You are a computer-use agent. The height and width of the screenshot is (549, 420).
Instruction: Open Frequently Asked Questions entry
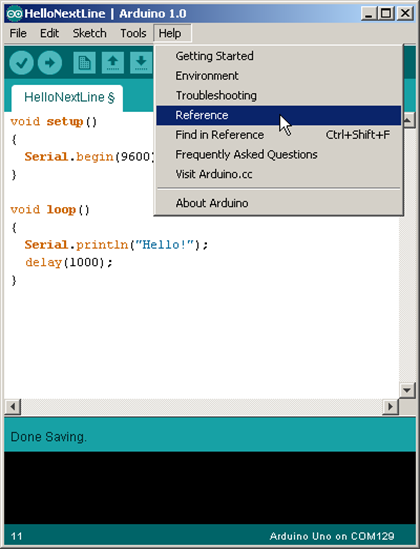pyautogui.click(x=279, y=154)
